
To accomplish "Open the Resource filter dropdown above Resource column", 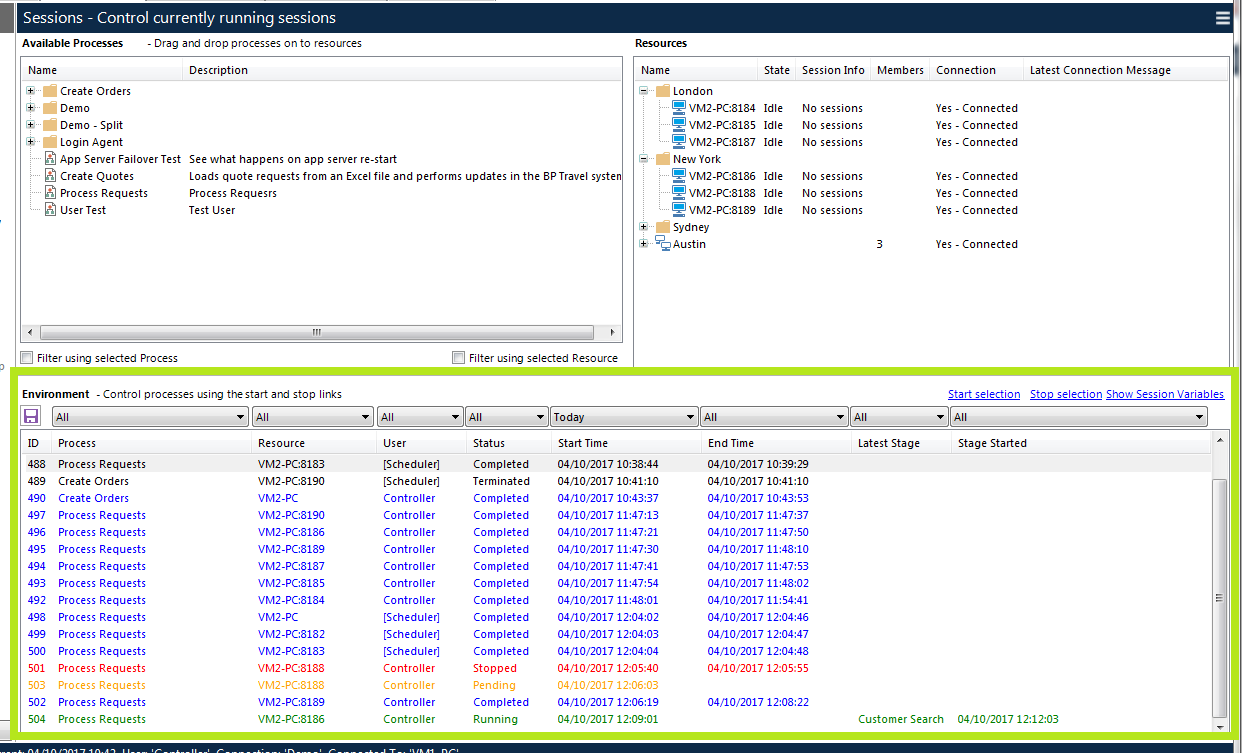I will [313, 417].
